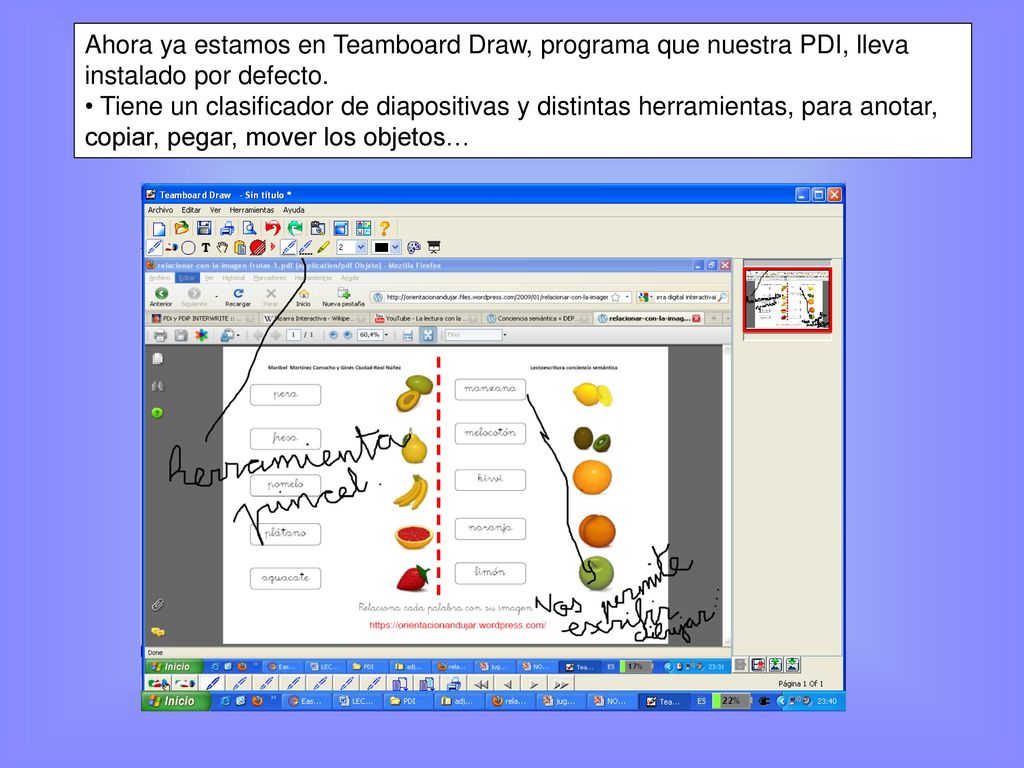Screen dimensions: 1024x768
Task: Open PDF zoom 60,4% dropdown
Action: coord(385,335)
